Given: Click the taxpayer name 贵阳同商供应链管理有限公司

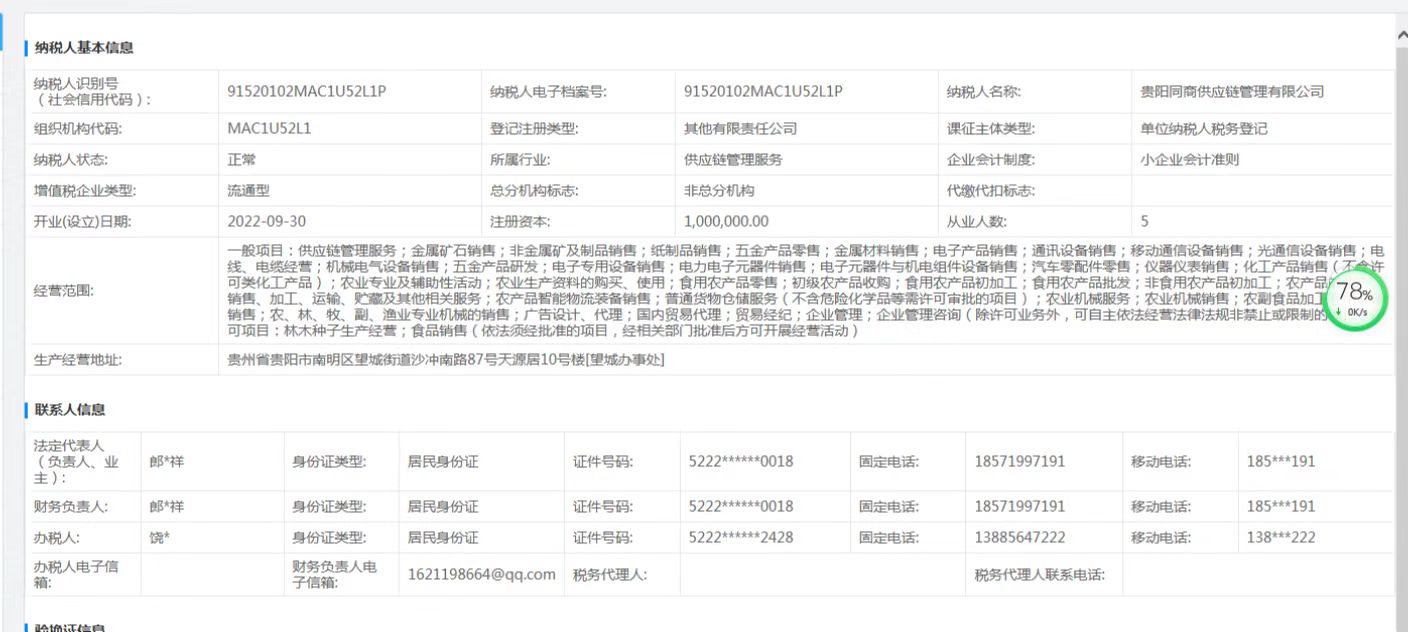Looking at the screenshot, I should tap(1232, 91).
